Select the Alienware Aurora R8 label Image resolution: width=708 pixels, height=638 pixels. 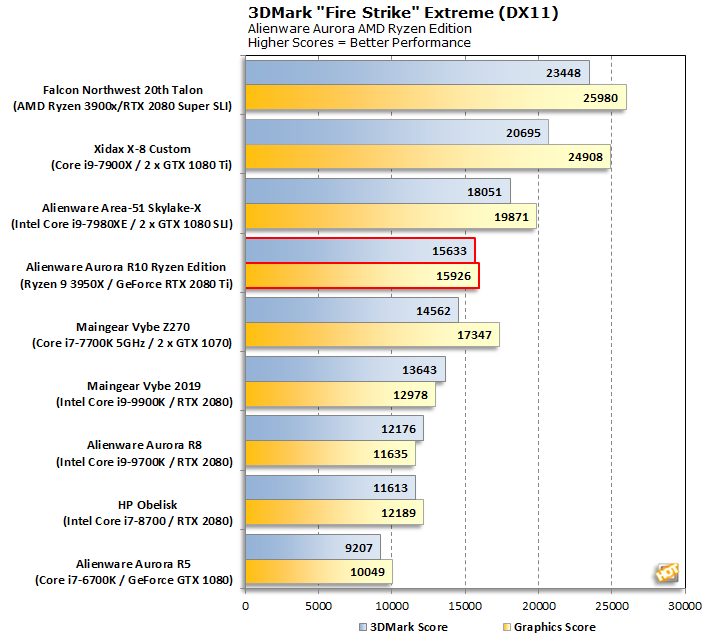coord(144,445)
